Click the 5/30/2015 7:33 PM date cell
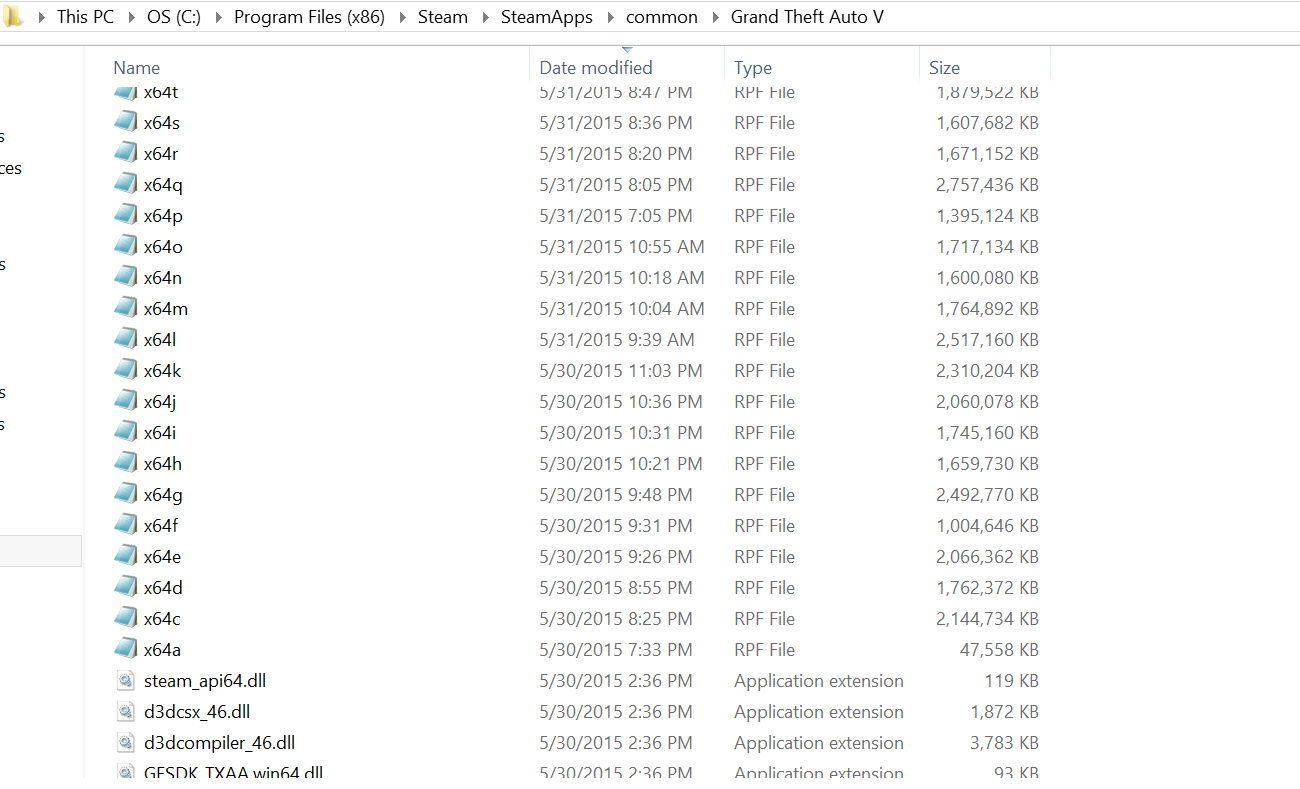 pyautogui.click(x=616, y=650)
